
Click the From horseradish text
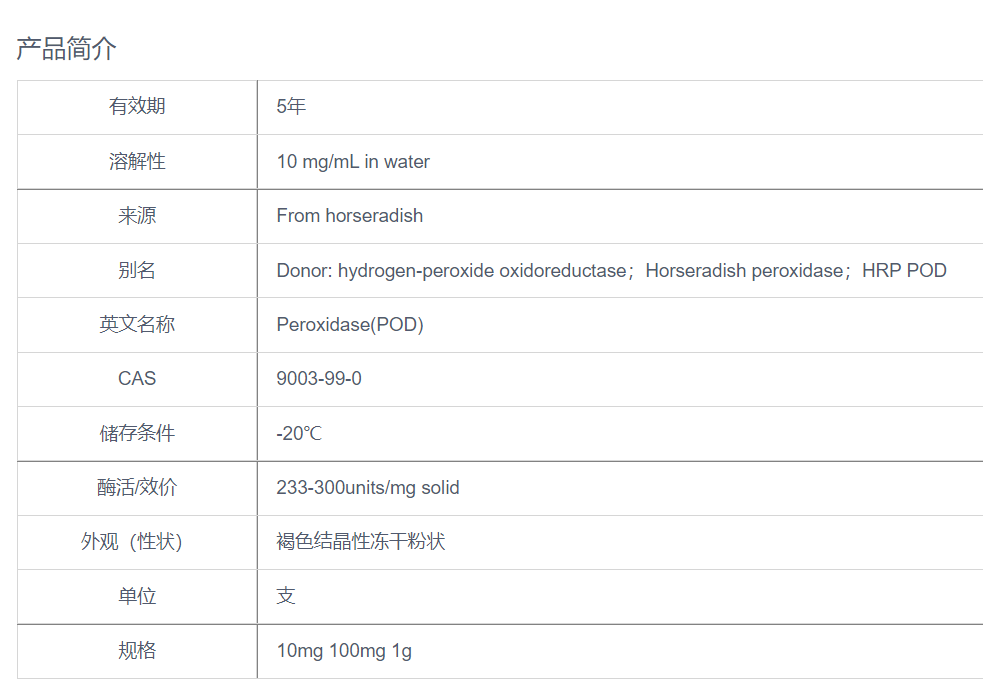(349, 215)
